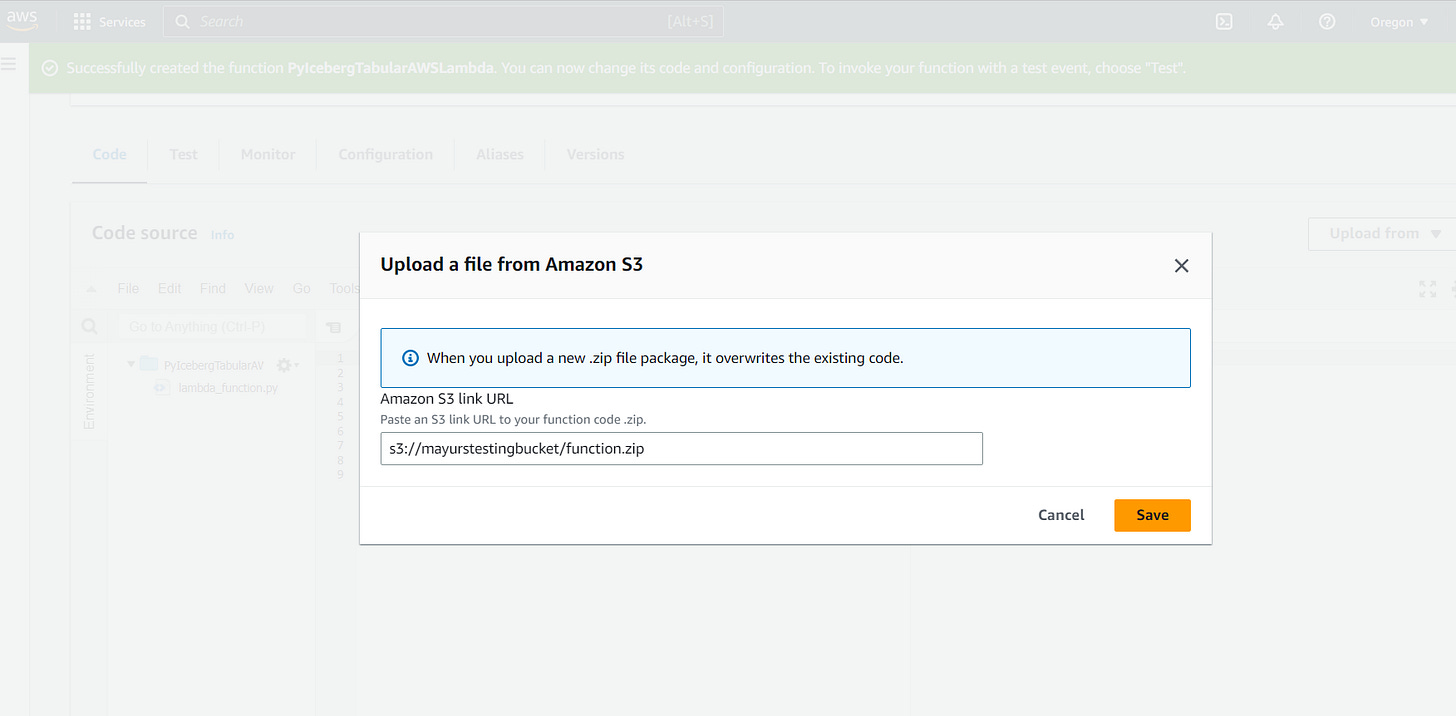Toggle the Environment side panel

89,391
